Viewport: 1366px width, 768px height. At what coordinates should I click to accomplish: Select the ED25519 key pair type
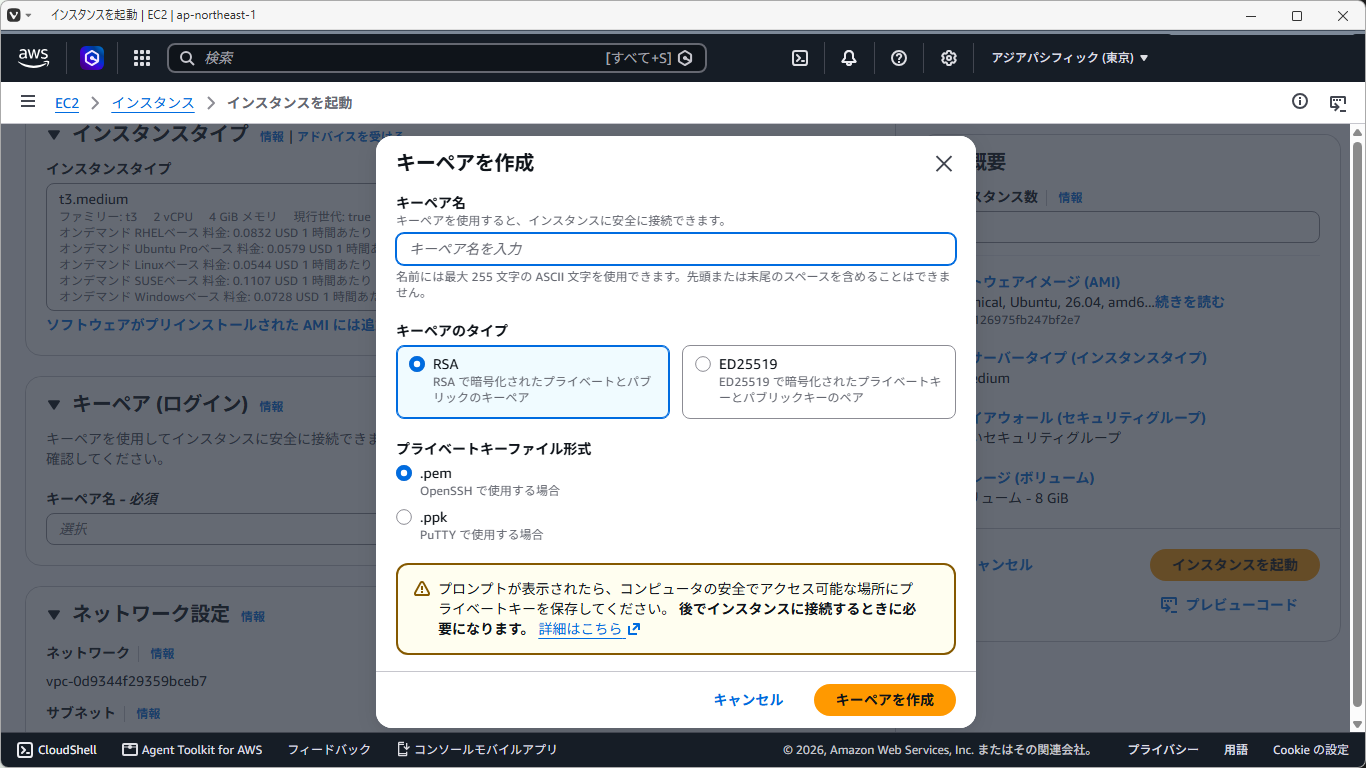coord(818,381)
